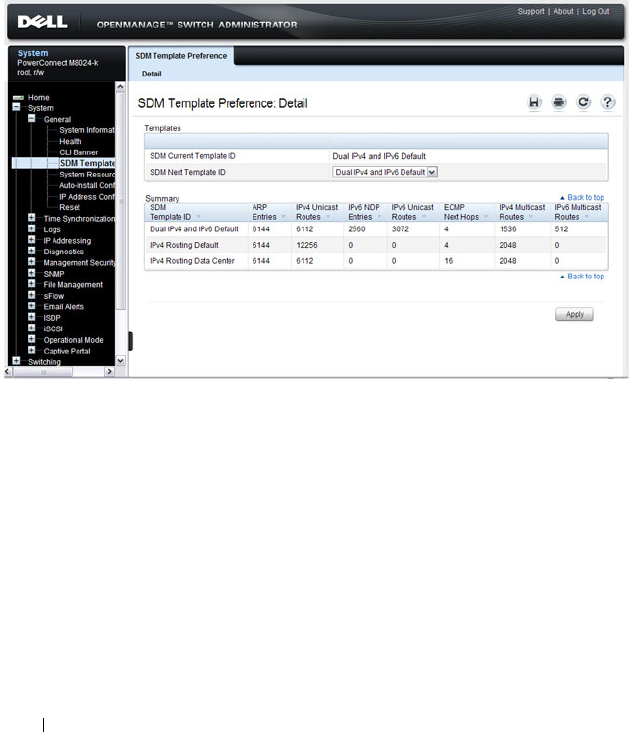Collapse the System tree node
The height and width of the screenshot is (732, 641).
point(16,107)
